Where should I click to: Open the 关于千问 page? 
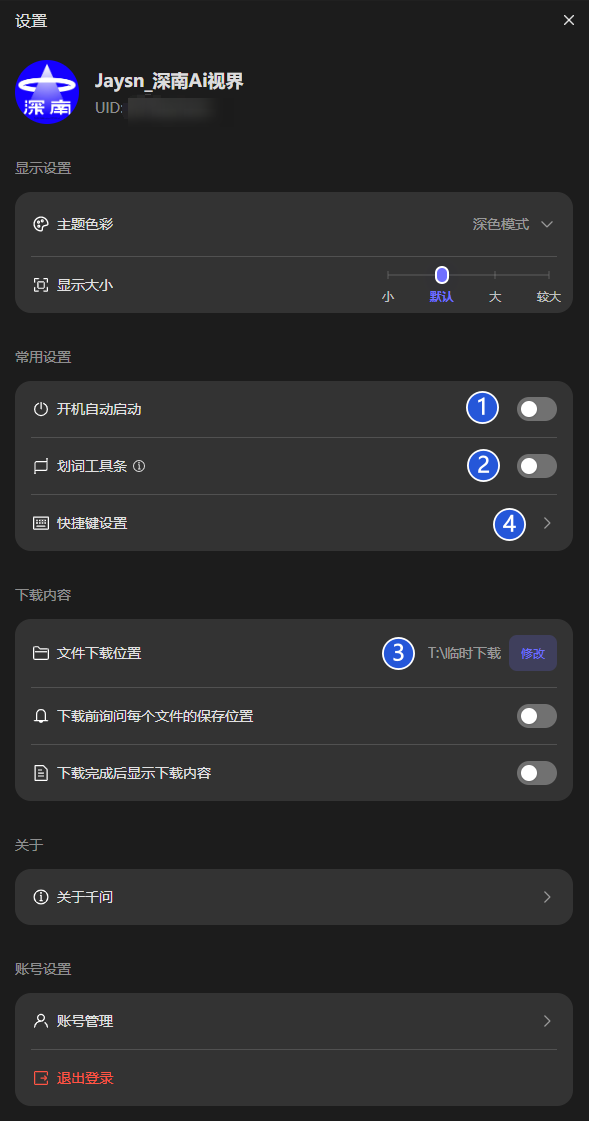click(x=294, y=896)
